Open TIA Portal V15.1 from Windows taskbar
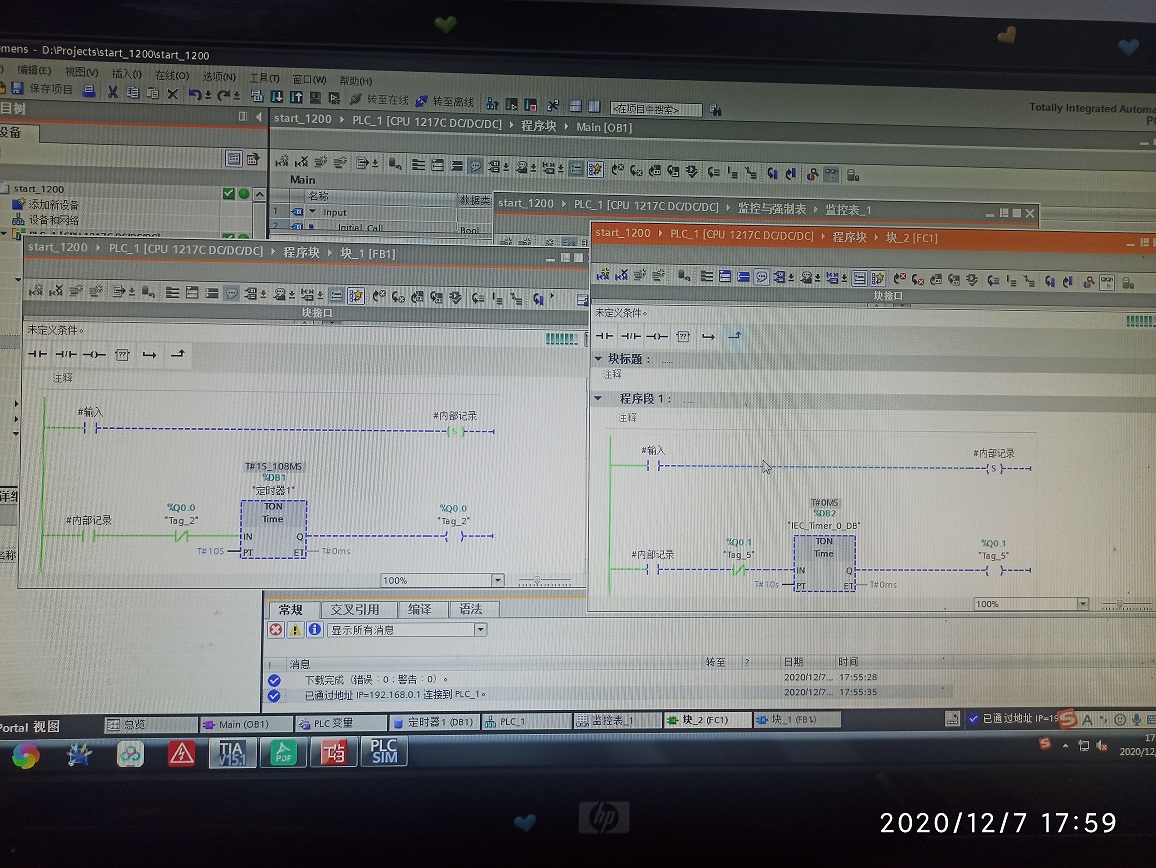1156x868 pixels. [x=232, y=752]
